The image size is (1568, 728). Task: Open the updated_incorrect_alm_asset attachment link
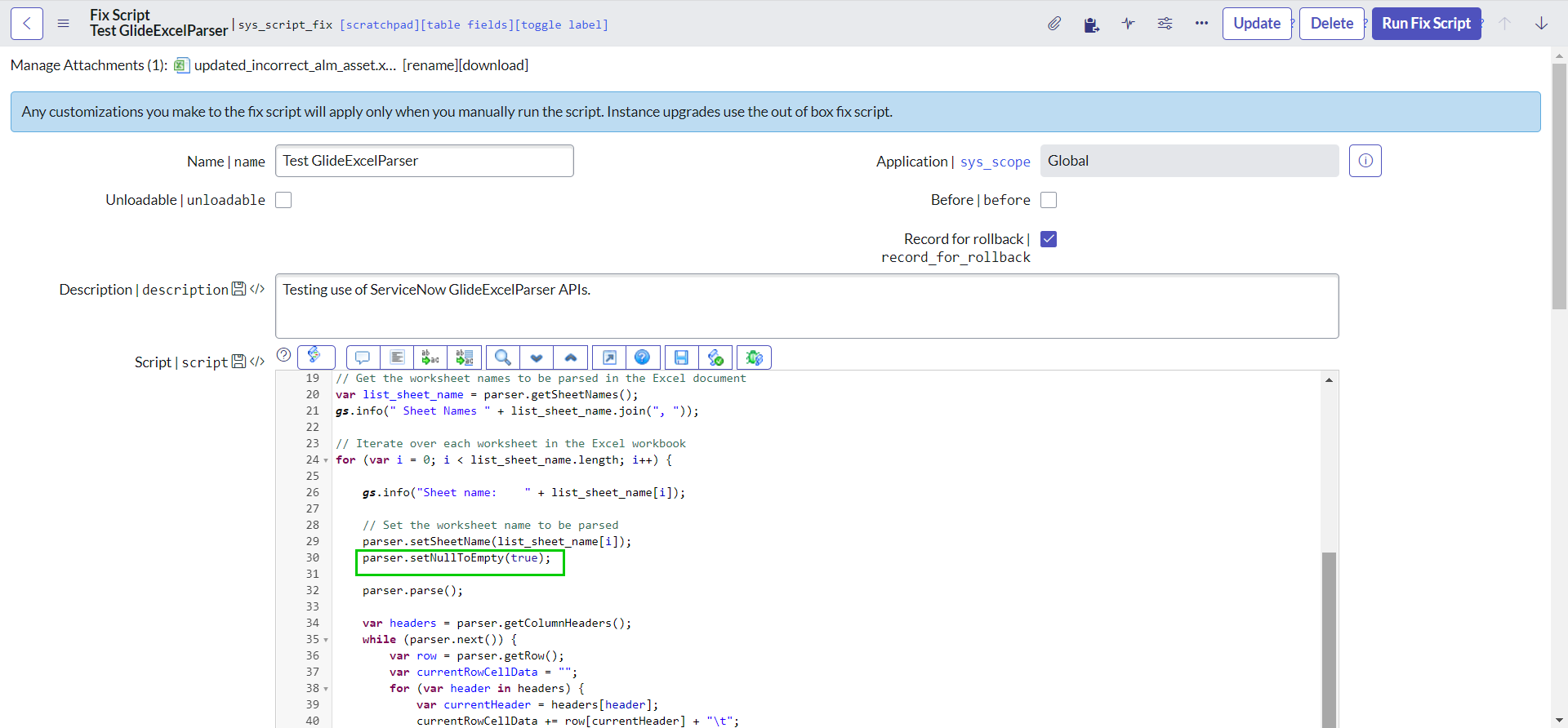coord(295,65)
